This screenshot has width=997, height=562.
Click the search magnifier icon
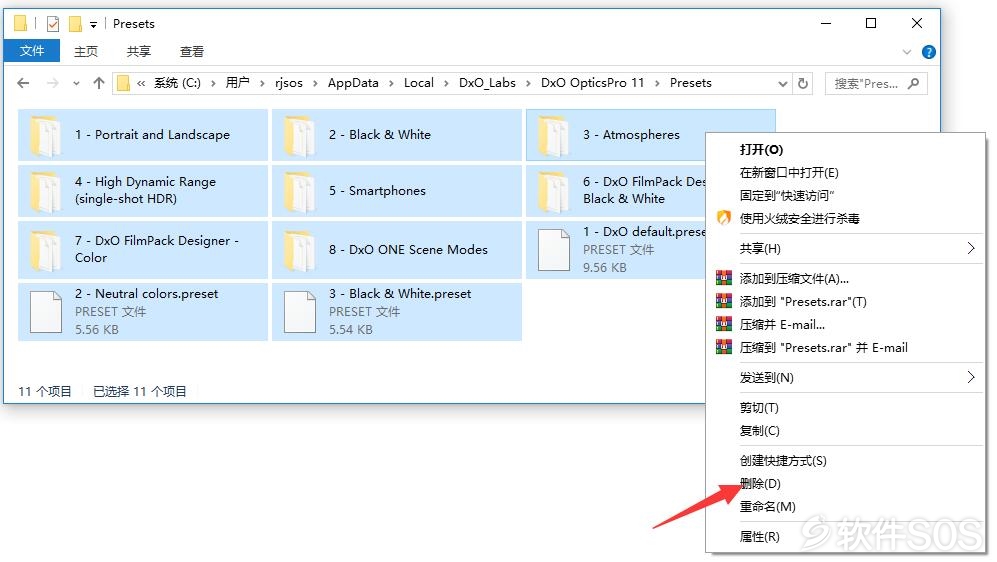click(x=914, y=83)
